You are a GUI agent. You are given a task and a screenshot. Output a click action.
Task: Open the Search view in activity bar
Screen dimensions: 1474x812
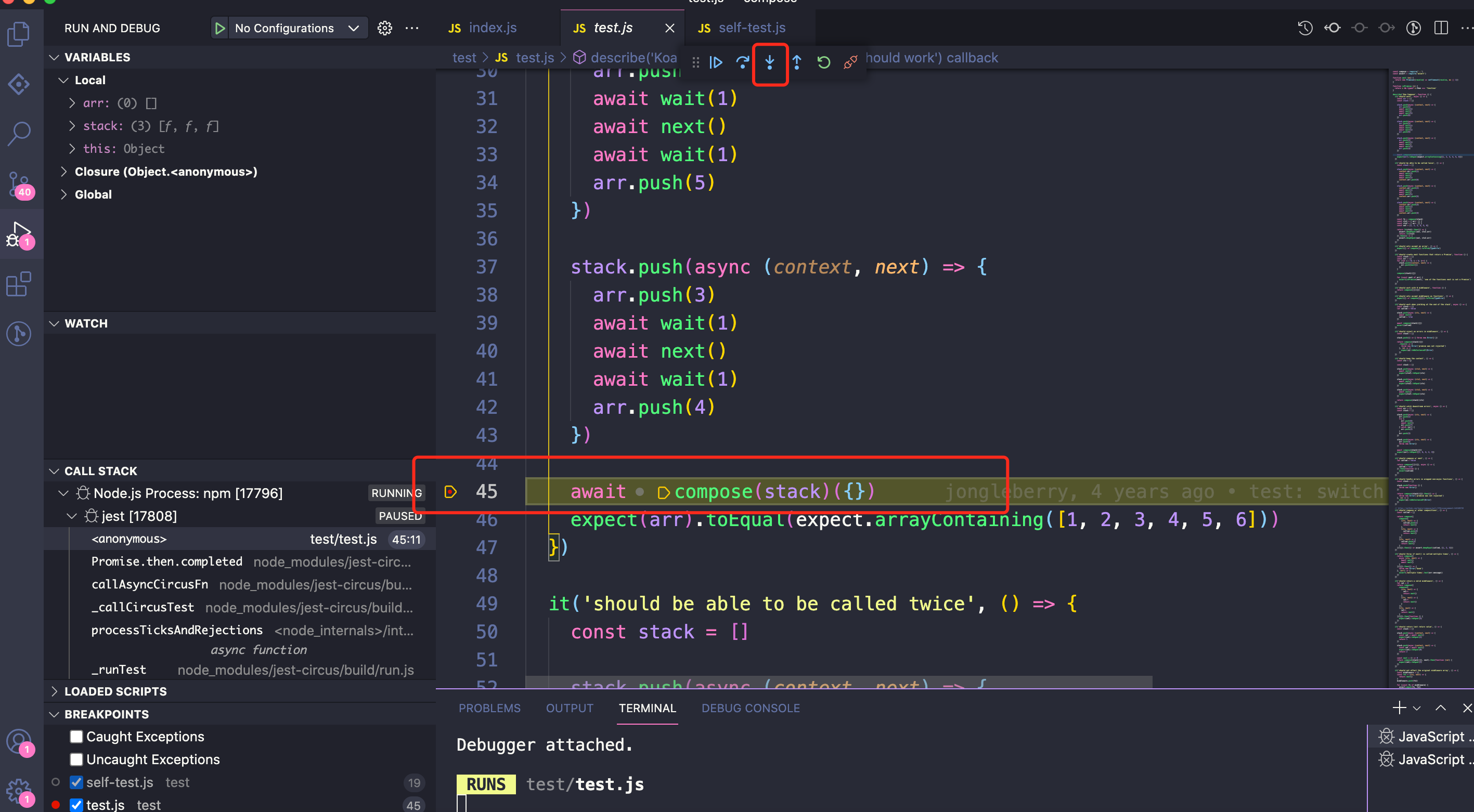(19, 134)
